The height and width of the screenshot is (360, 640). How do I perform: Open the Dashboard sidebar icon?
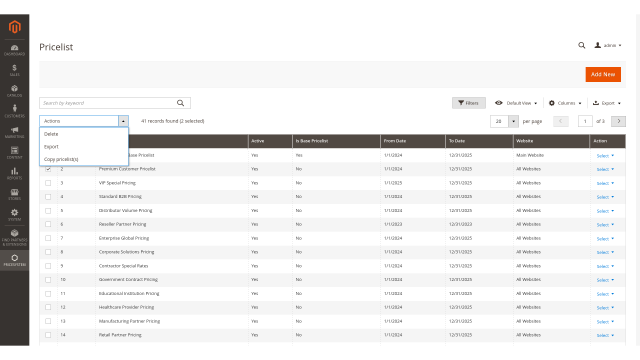(15, 50)
